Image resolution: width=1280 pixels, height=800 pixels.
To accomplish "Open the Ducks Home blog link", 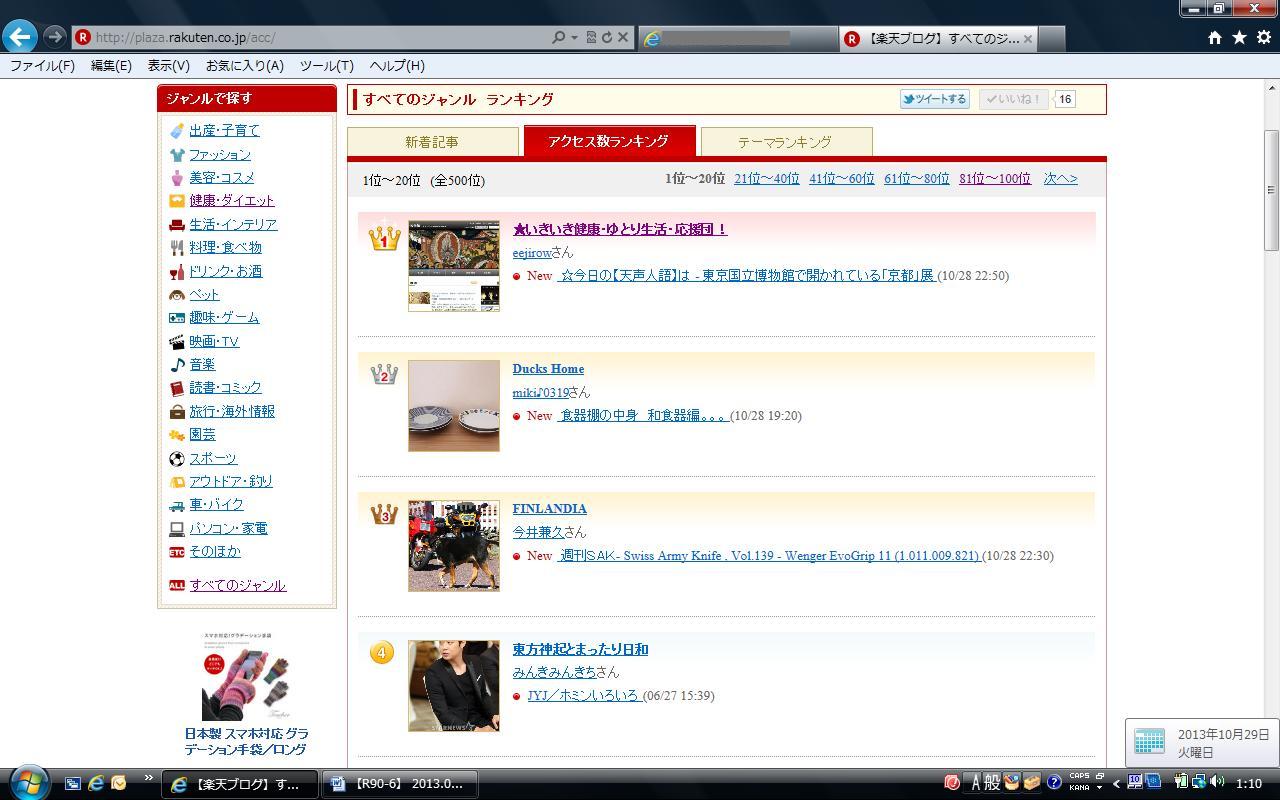I will tap(548, 369).
